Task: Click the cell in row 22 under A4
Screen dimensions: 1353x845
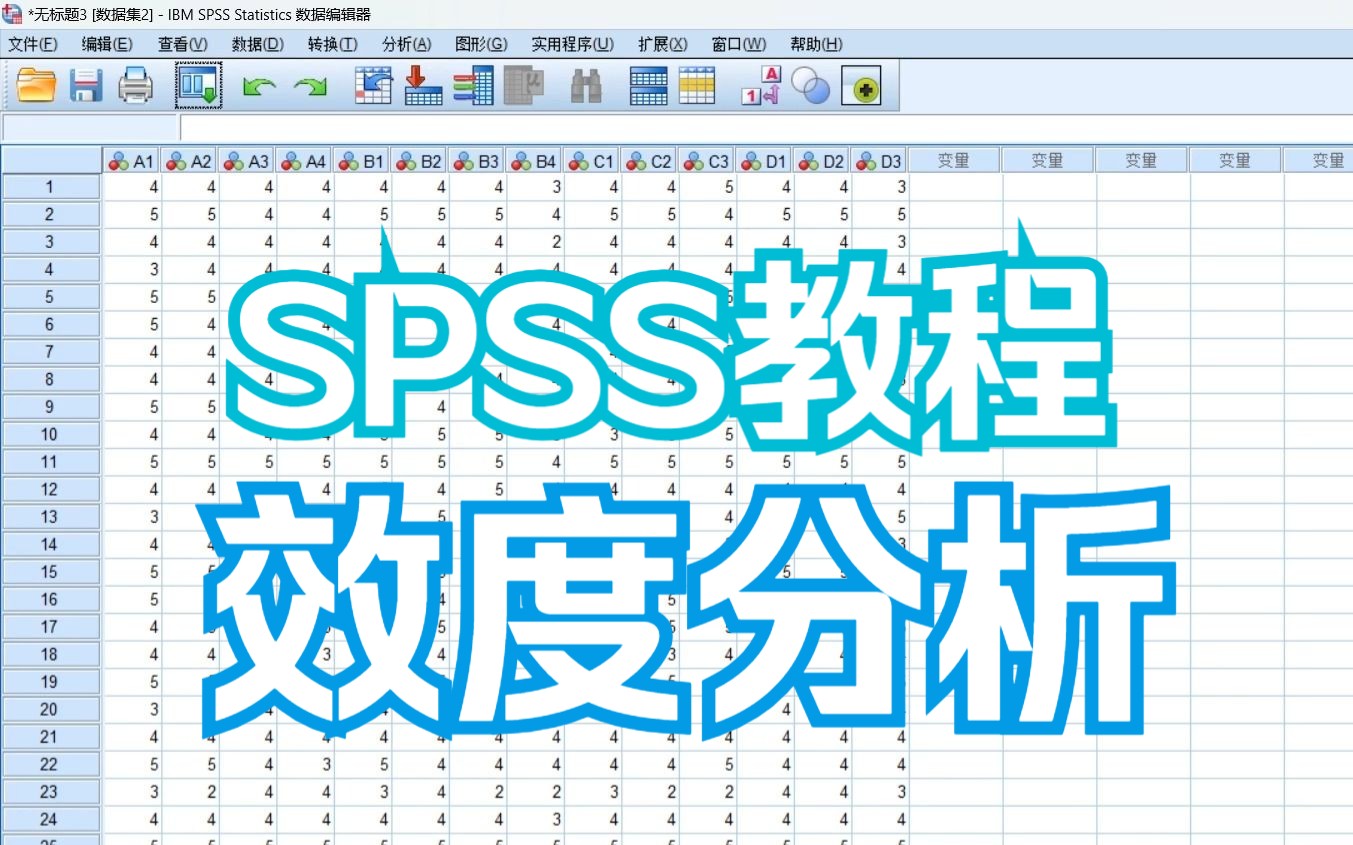Action: 305,764
